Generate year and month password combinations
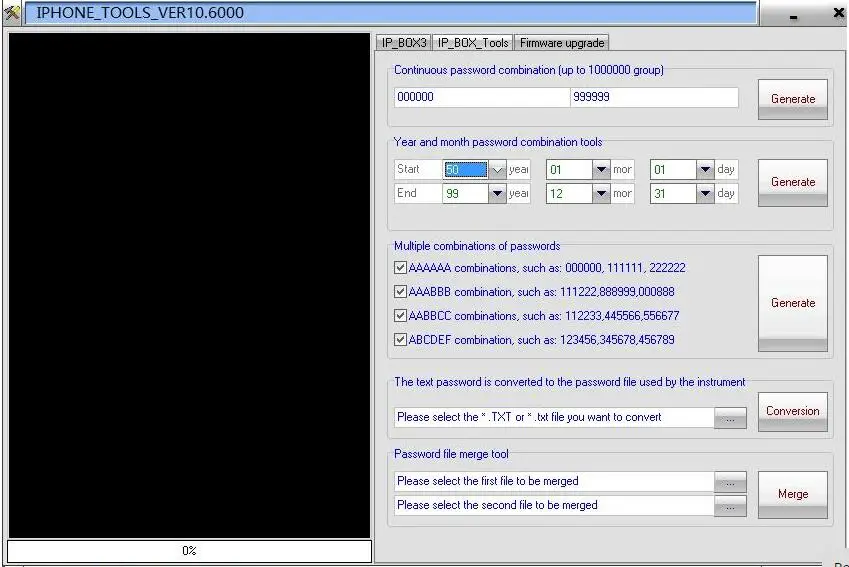 click(793, 182)
